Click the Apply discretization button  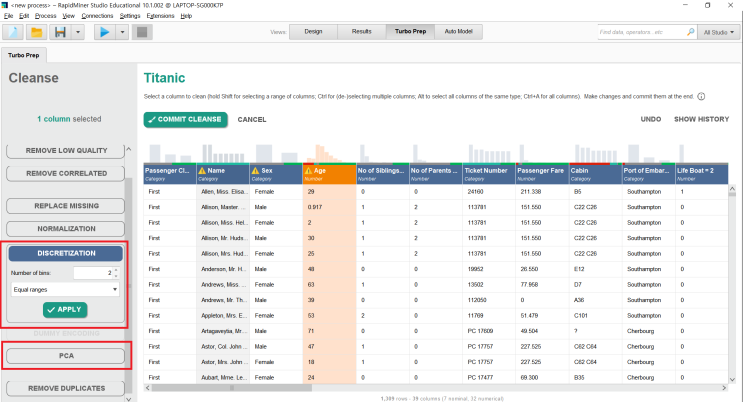click(x=65, y=310)
